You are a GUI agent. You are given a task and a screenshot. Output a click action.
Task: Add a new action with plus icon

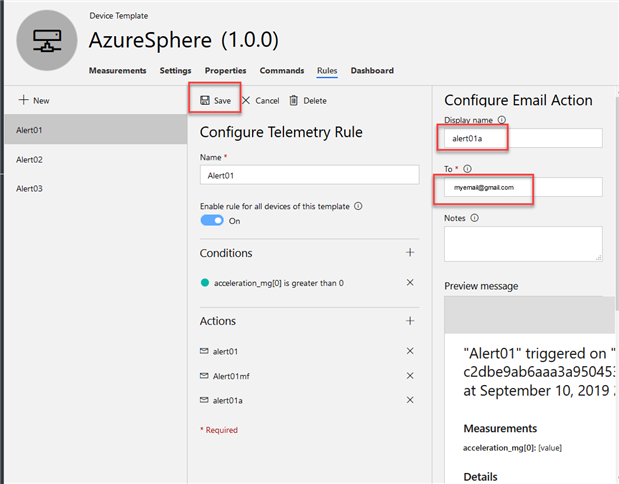[x=410, y=321]
